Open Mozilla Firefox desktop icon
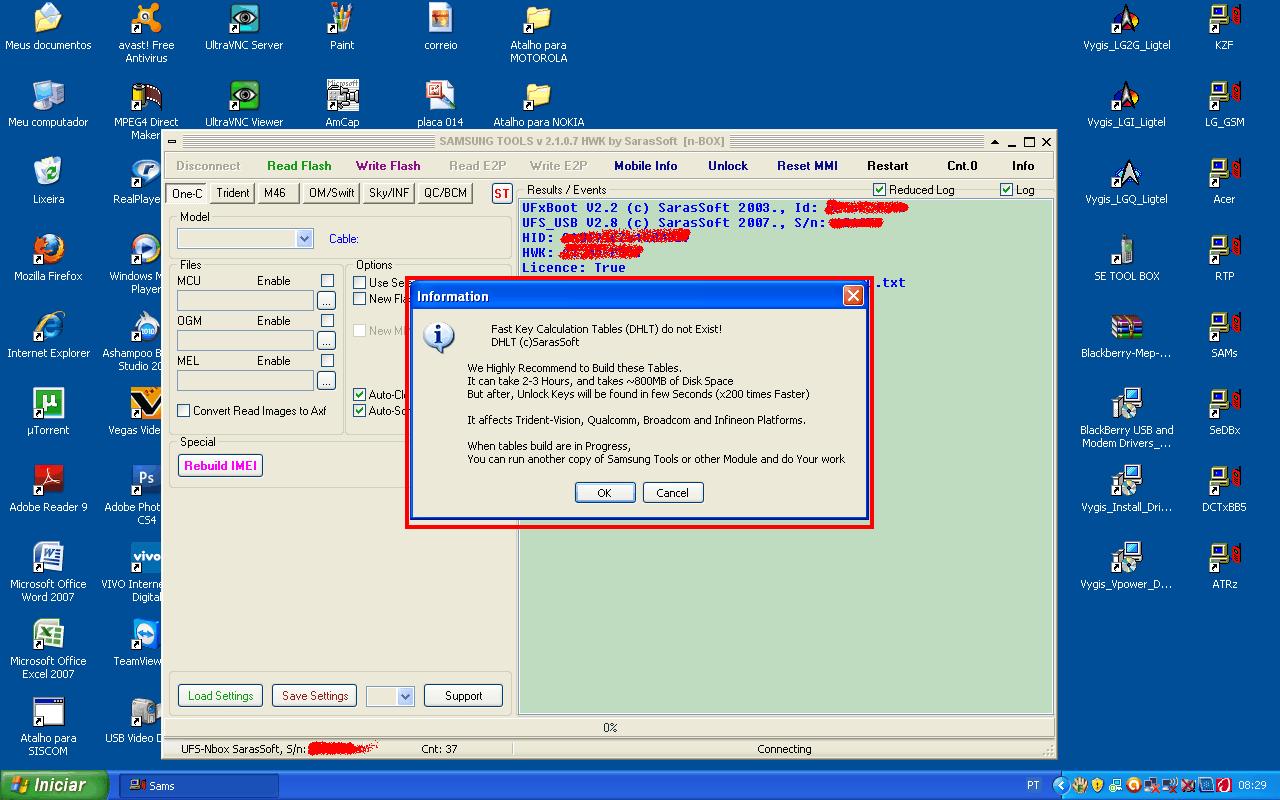1280x800 pixels. [48, 258]
